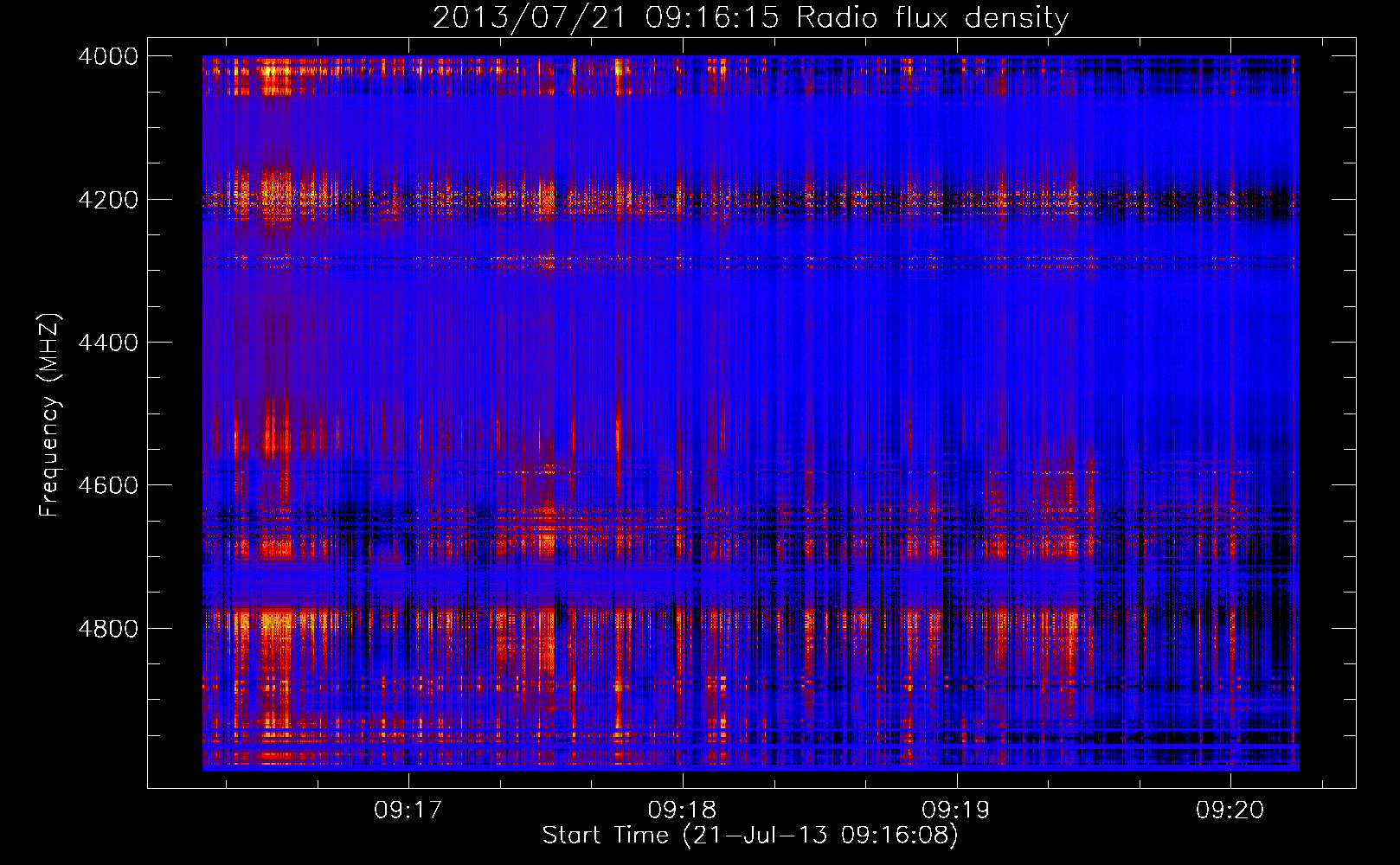Select the 4400 frequency axis label
The height and width of the screenshot is (865, 1400).
(x=108, y=343)
